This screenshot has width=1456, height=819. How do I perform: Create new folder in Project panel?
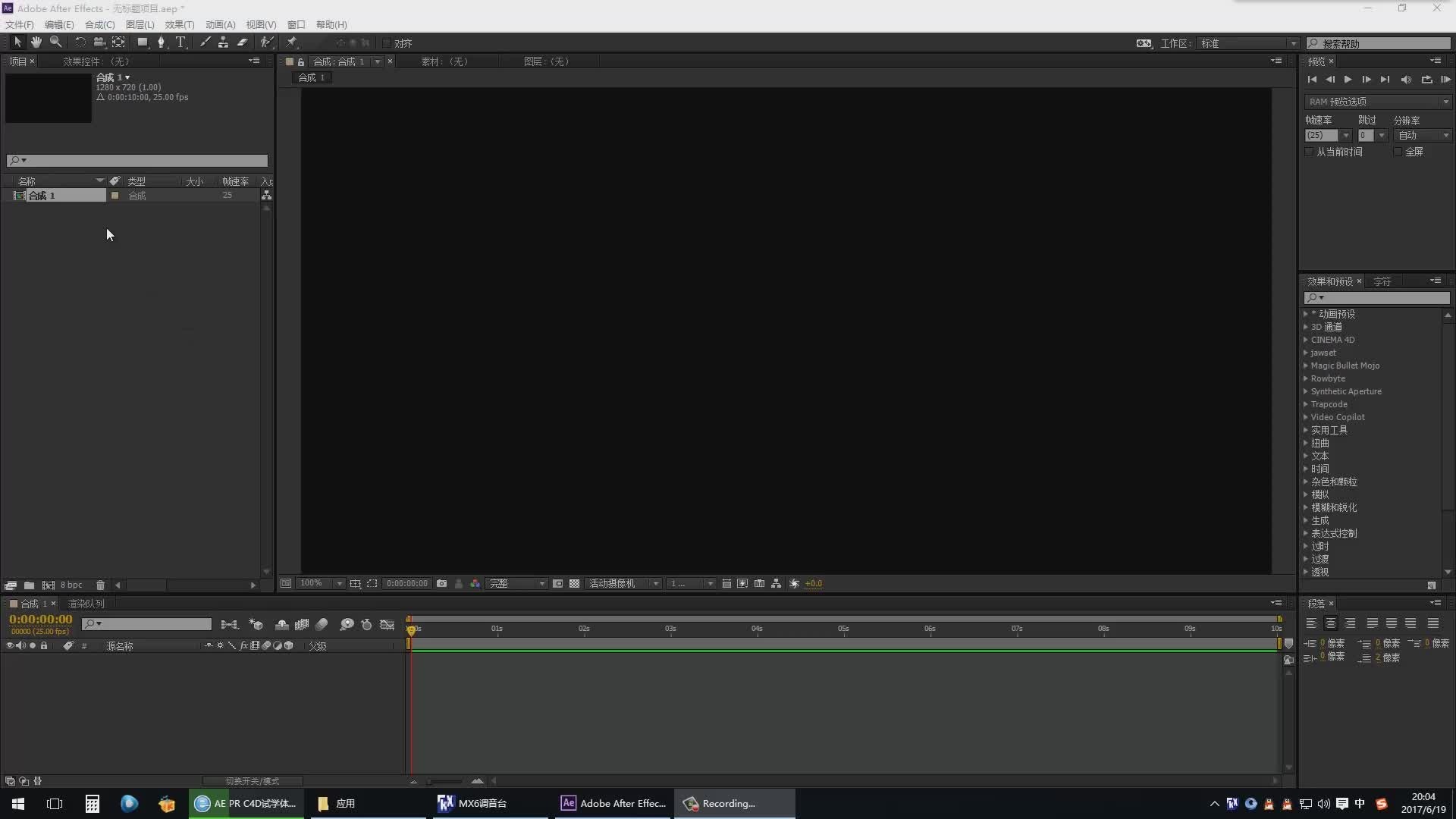[x=29, y=585]
